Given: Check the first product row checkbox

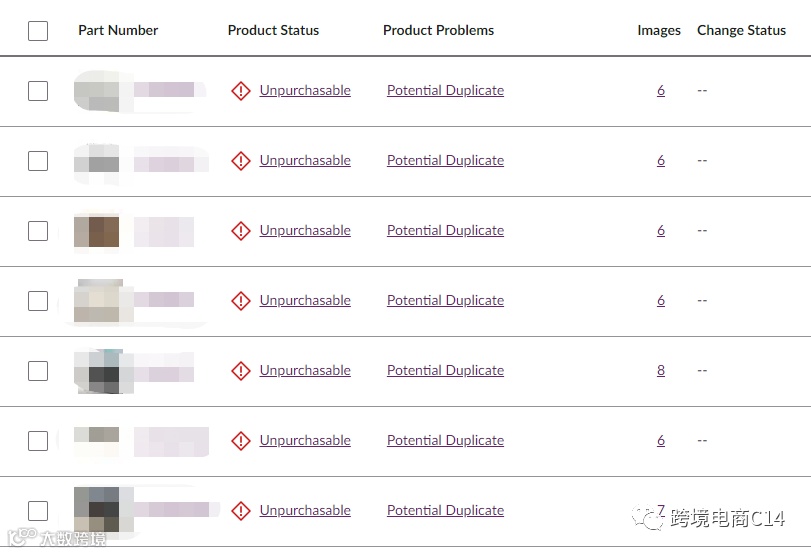Looking at the screenshot, I should pos(38,91).
